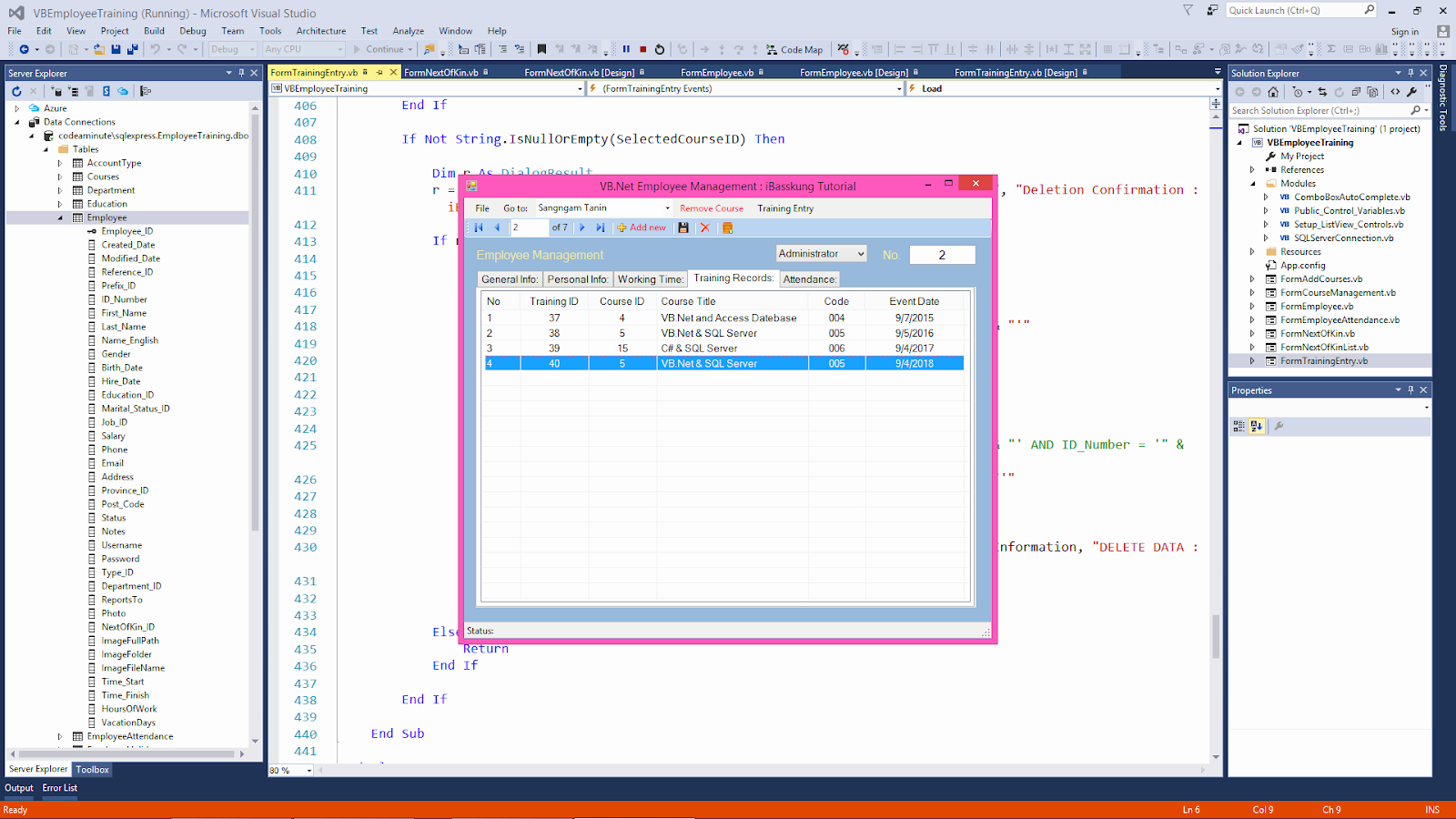Expand the EmployeeAttendance table node
This screenshot has width=1456, height=819.
(60, 735)
